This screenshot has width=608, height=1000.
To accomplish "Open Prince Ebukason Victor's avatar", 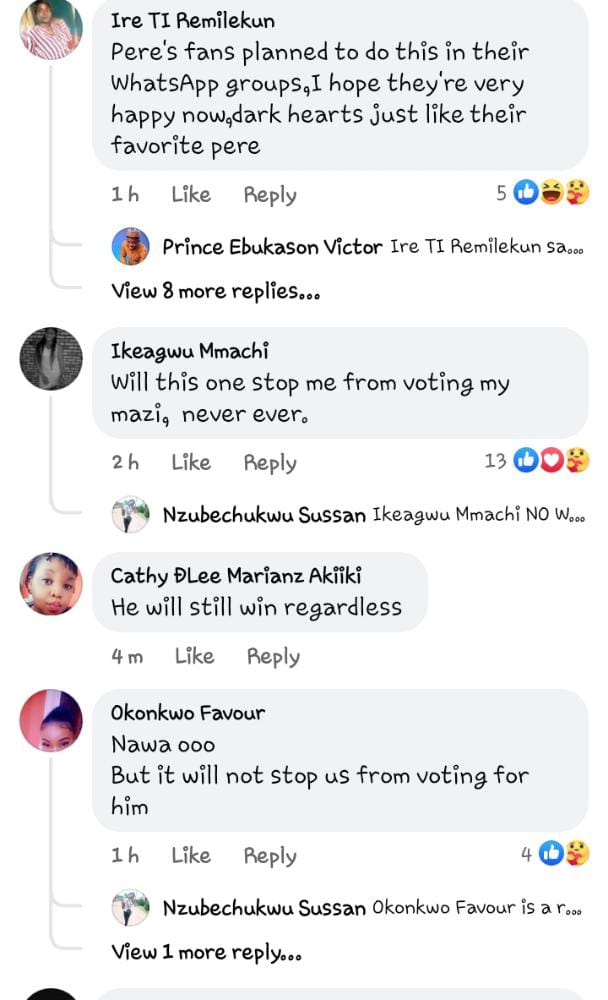I will point(131,247).
